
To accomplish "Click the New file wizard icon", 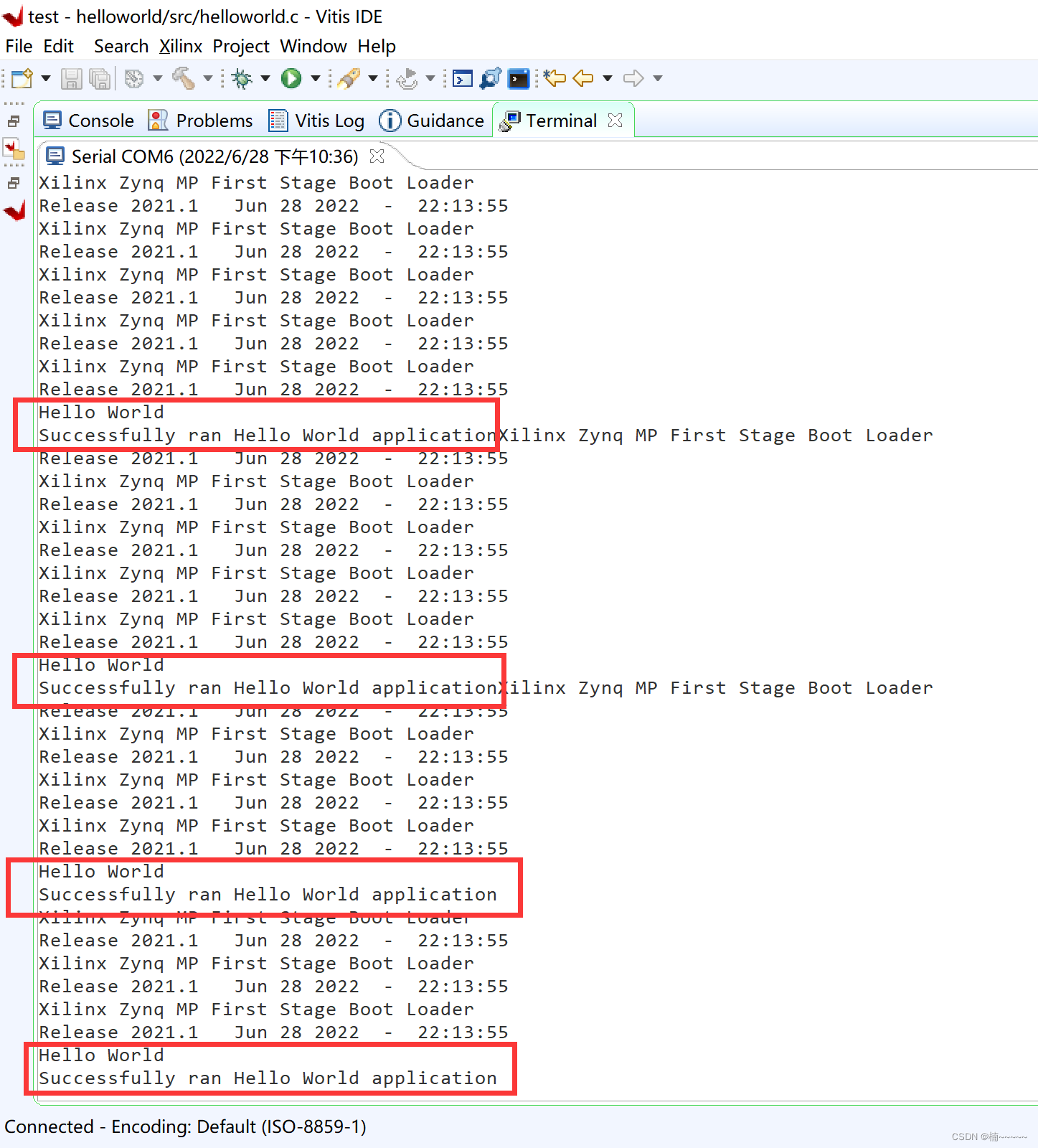I will coord(22,78).
